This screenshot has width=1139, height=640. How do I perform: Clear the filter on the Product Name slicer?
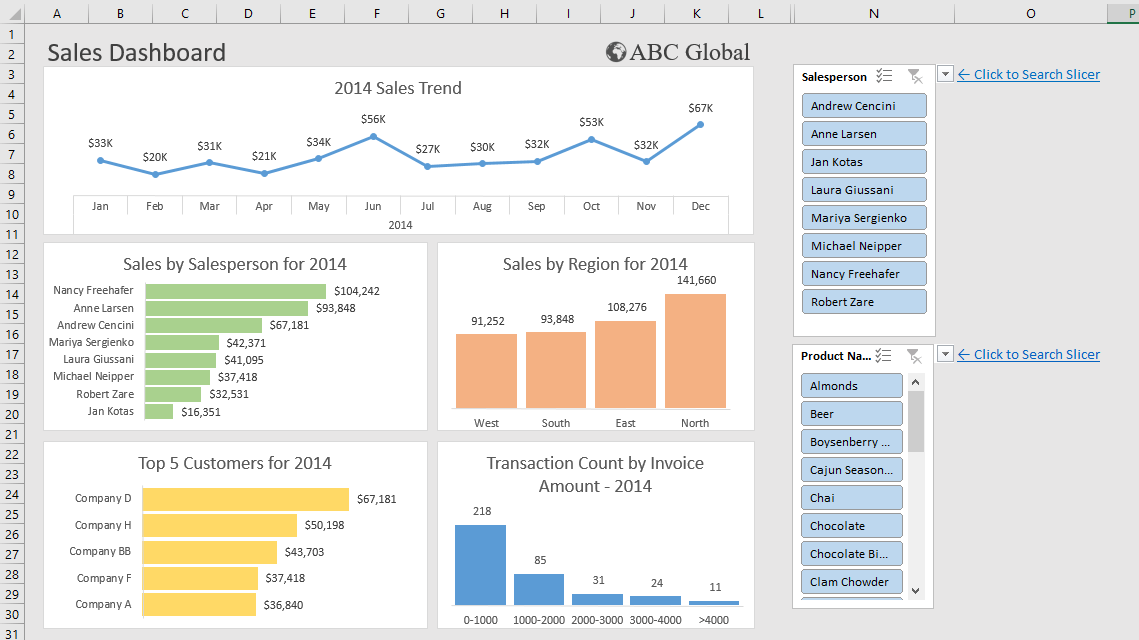click(x=914, y=355)
